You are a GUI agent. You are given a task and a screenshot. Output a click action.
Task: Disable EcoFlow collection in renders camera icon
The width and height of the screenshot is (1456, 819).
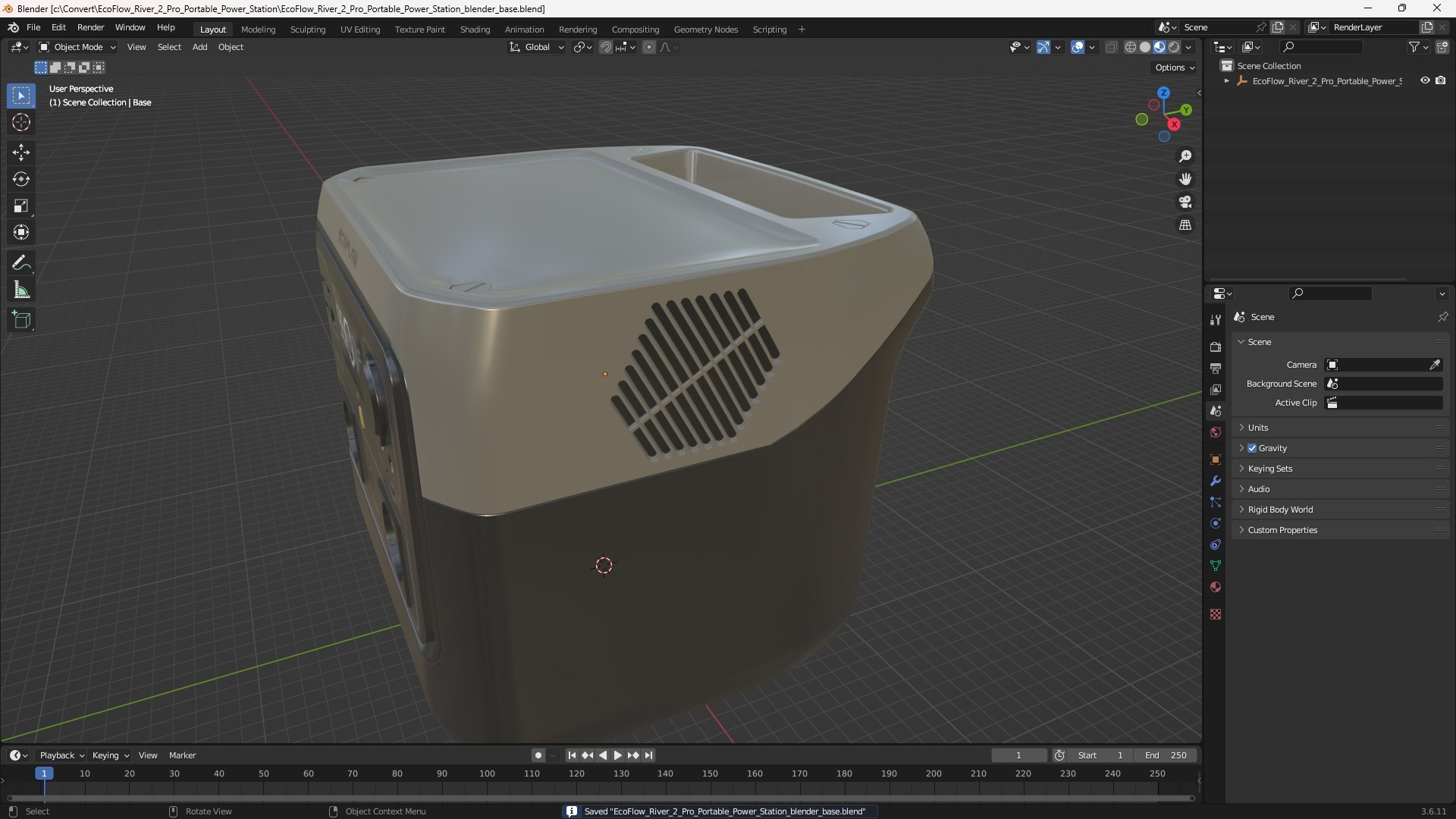[1440, 80]
